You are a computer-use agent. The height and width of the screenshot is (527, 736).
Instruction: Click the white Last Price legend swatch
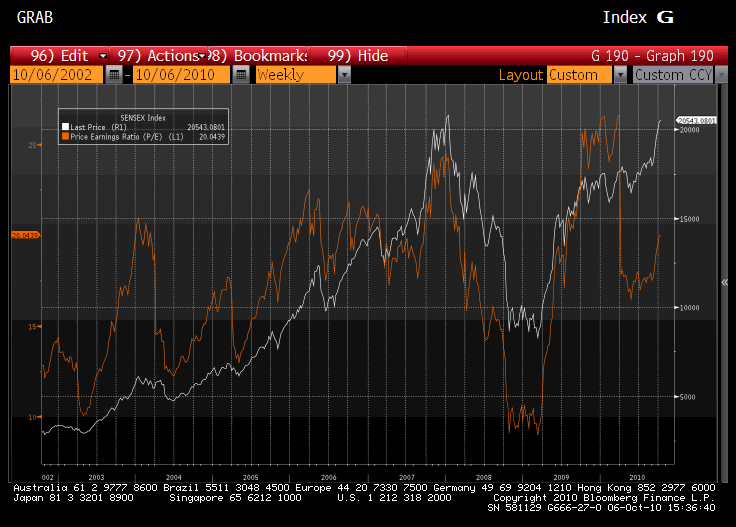point(66,127)
